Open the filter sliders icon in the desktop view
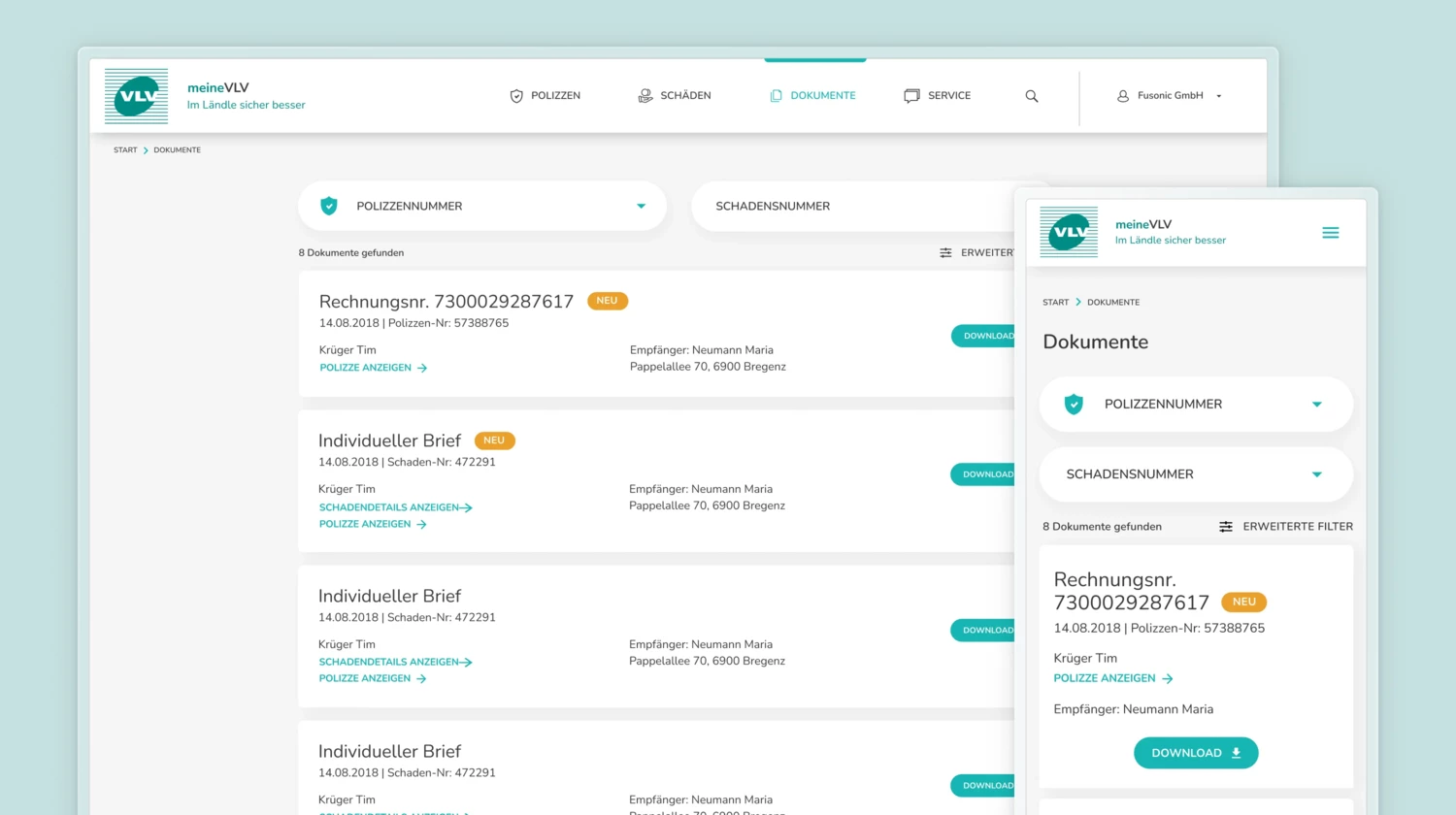Image resolution: width=1456 pixels, height=815 pixels. (945, 253)
